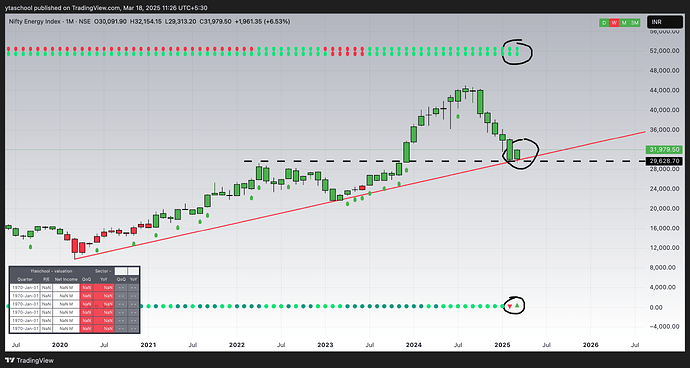Click the circled latest monthly candle
690x368 pixels.
tap(517, 155)
